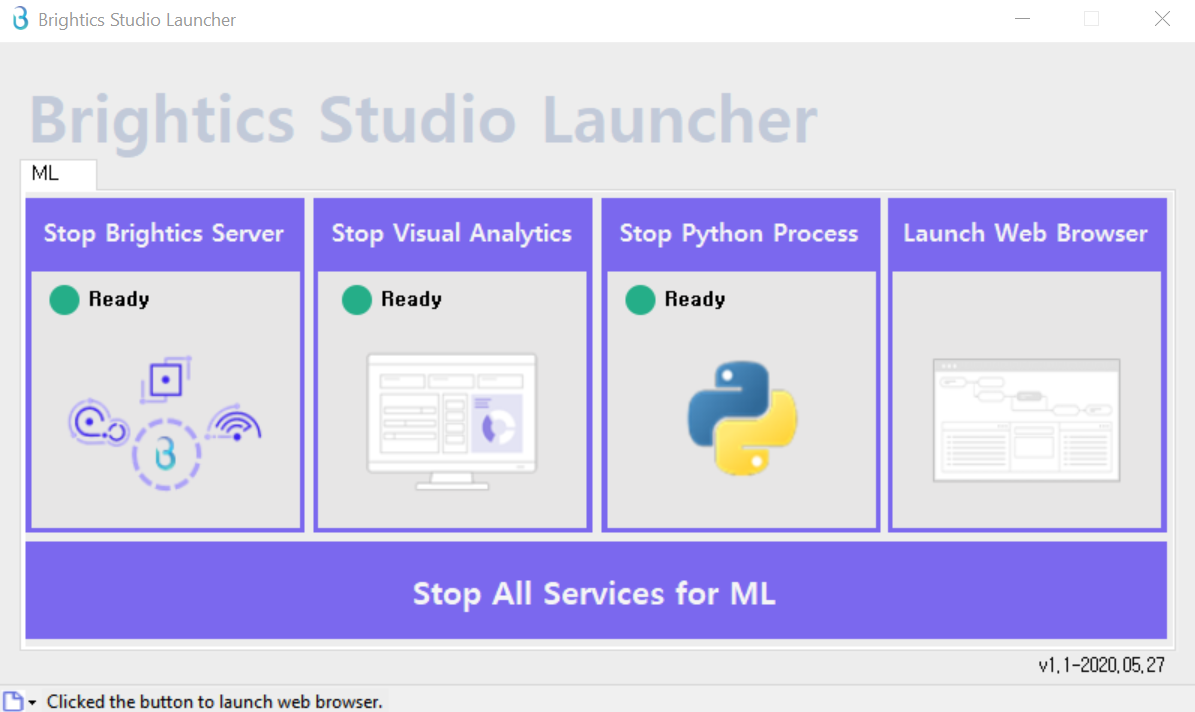This screenshot has height=712, width=1195.
Task: Minimize the Brightics Studio Launcher window
Action: 1023,19
